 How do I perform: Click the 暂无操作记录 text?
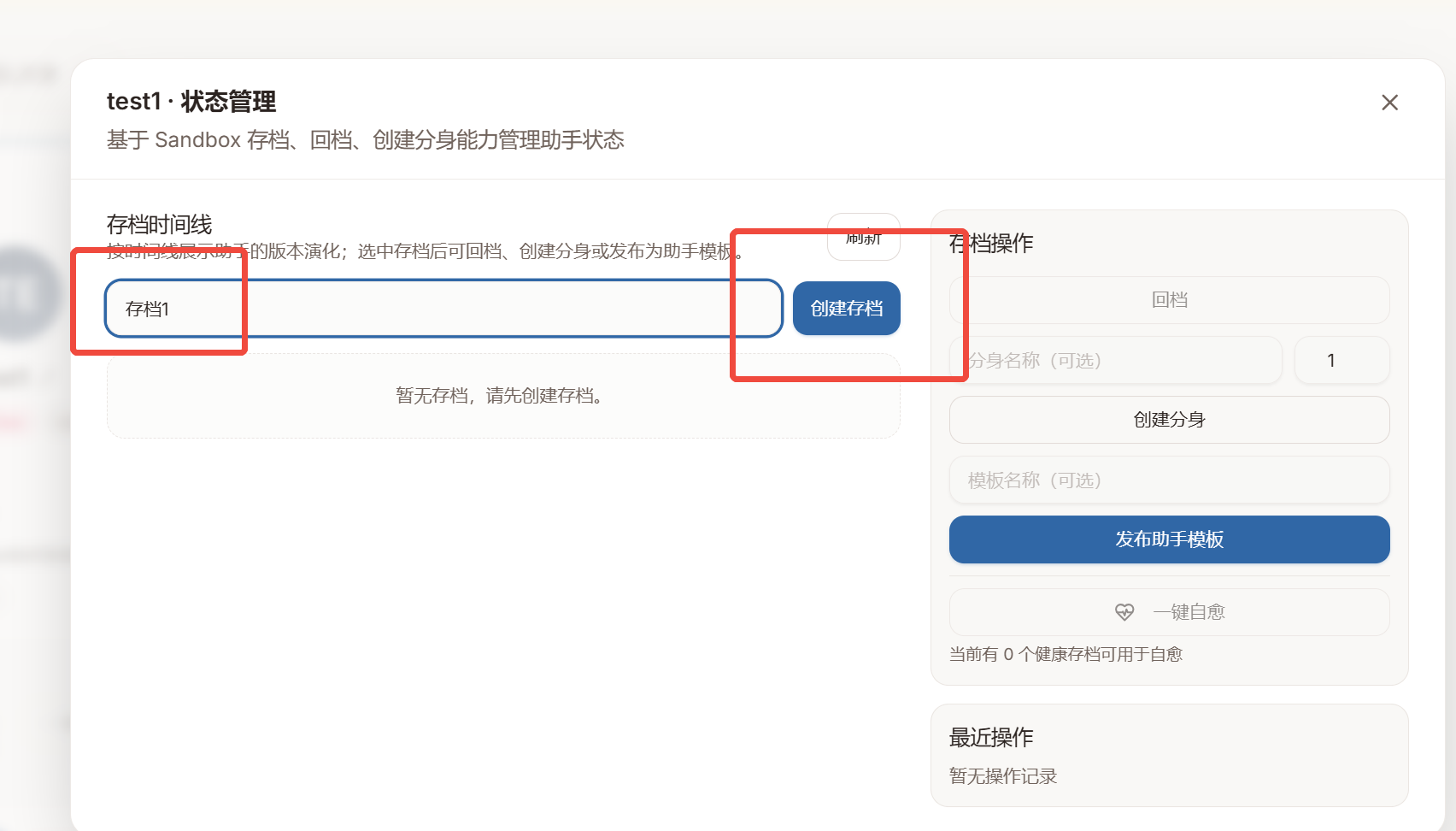click(1003, 776)
